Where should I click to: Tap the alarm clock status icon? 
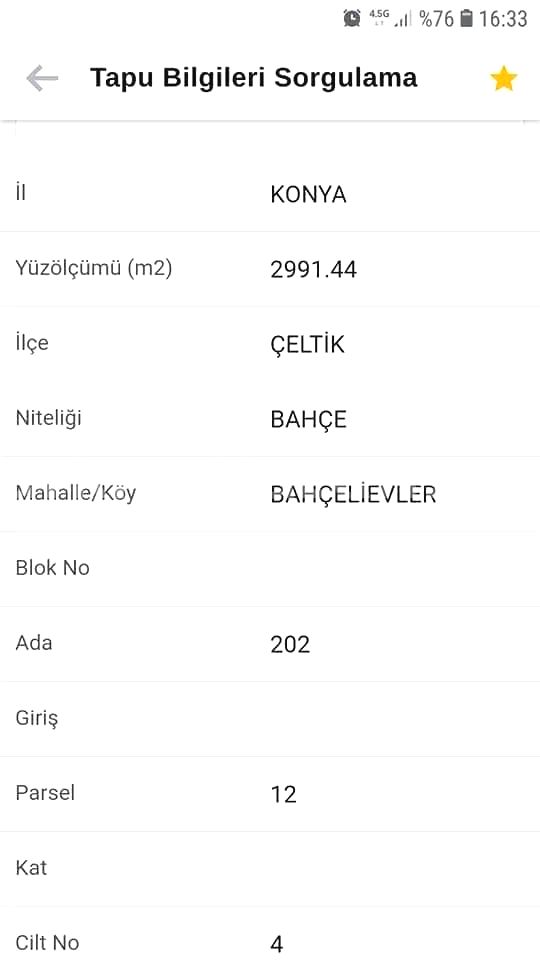[352, 18]
